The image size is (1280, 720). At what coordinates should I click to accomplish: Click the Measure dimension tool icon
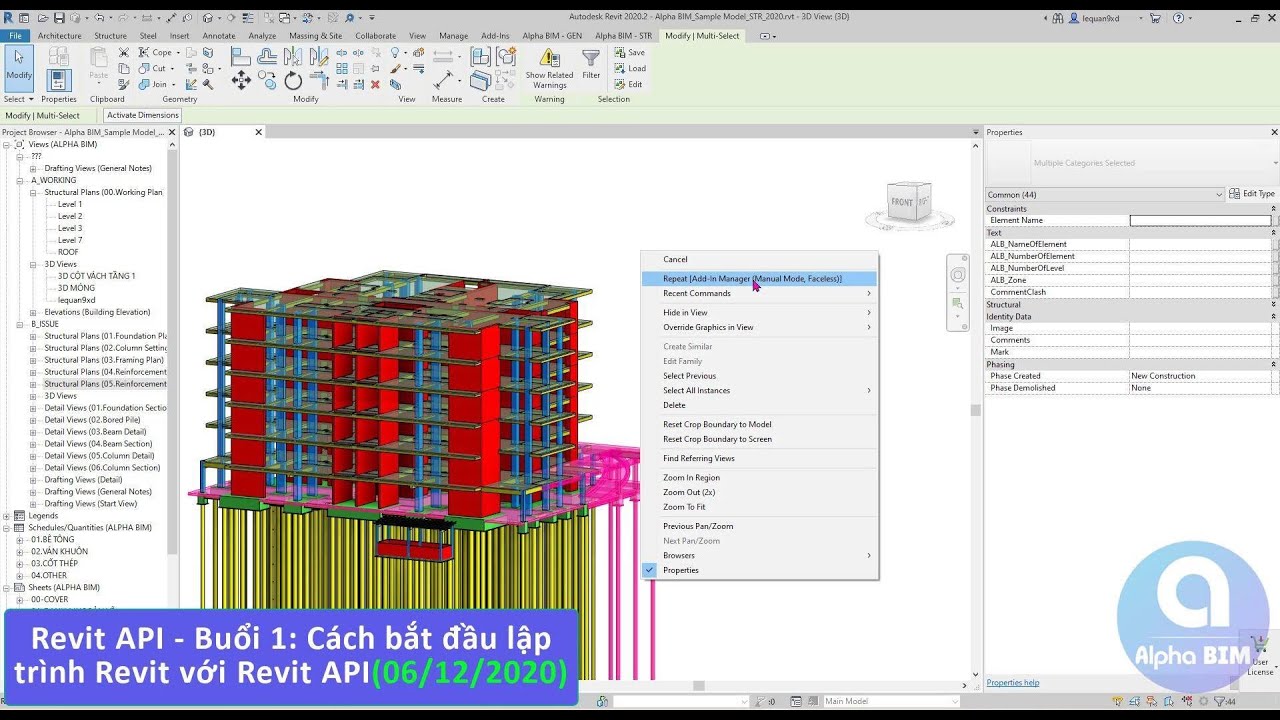[444, 81]
